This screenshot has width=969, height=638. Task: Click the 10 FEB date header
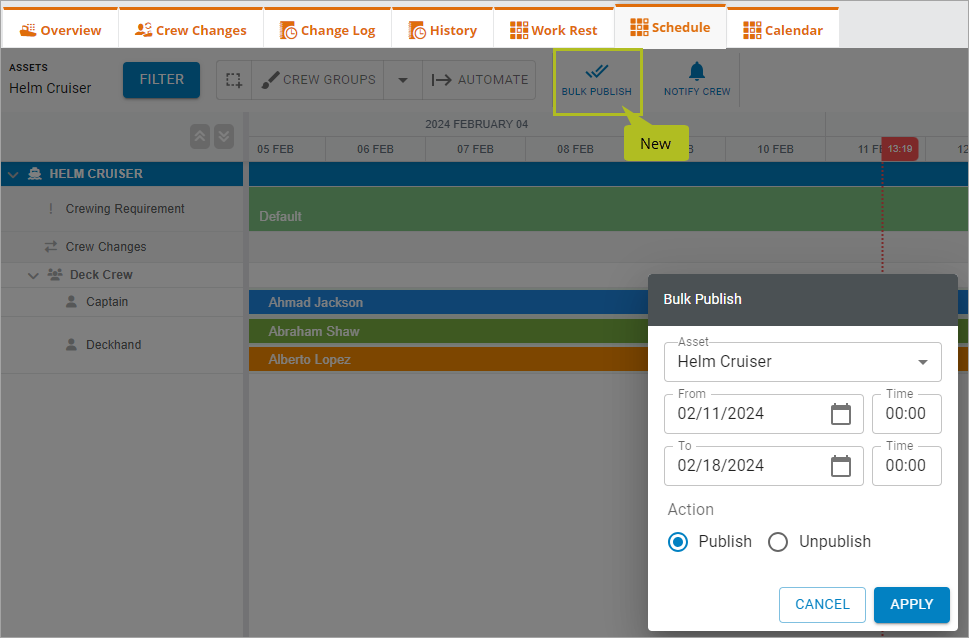[x=775, y=149]
